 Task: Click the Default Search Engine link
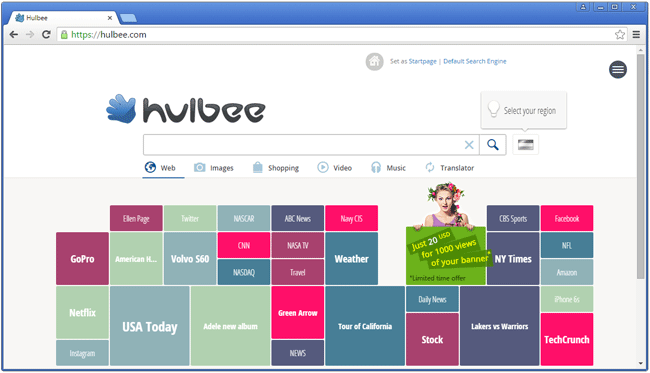[x=475, y=61]
